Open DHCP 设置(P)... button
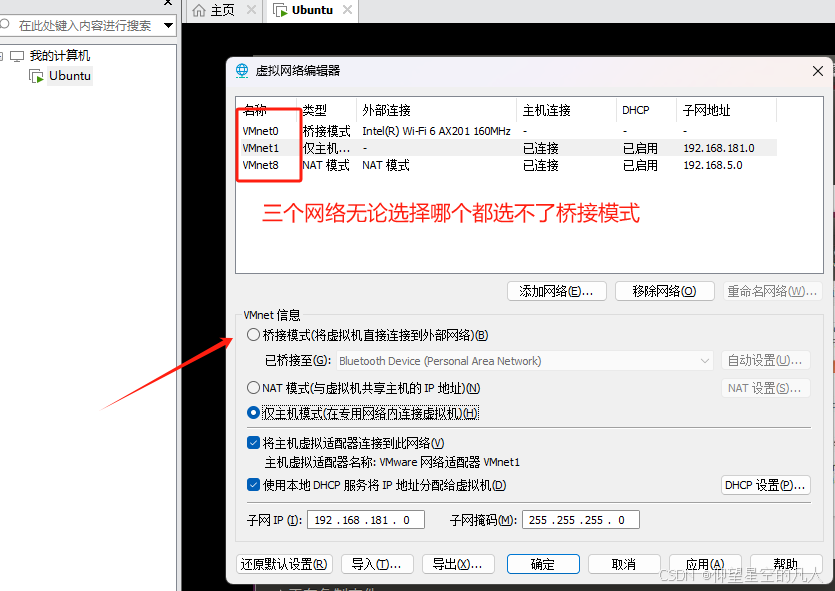The image size is (835, 591). 765,485
